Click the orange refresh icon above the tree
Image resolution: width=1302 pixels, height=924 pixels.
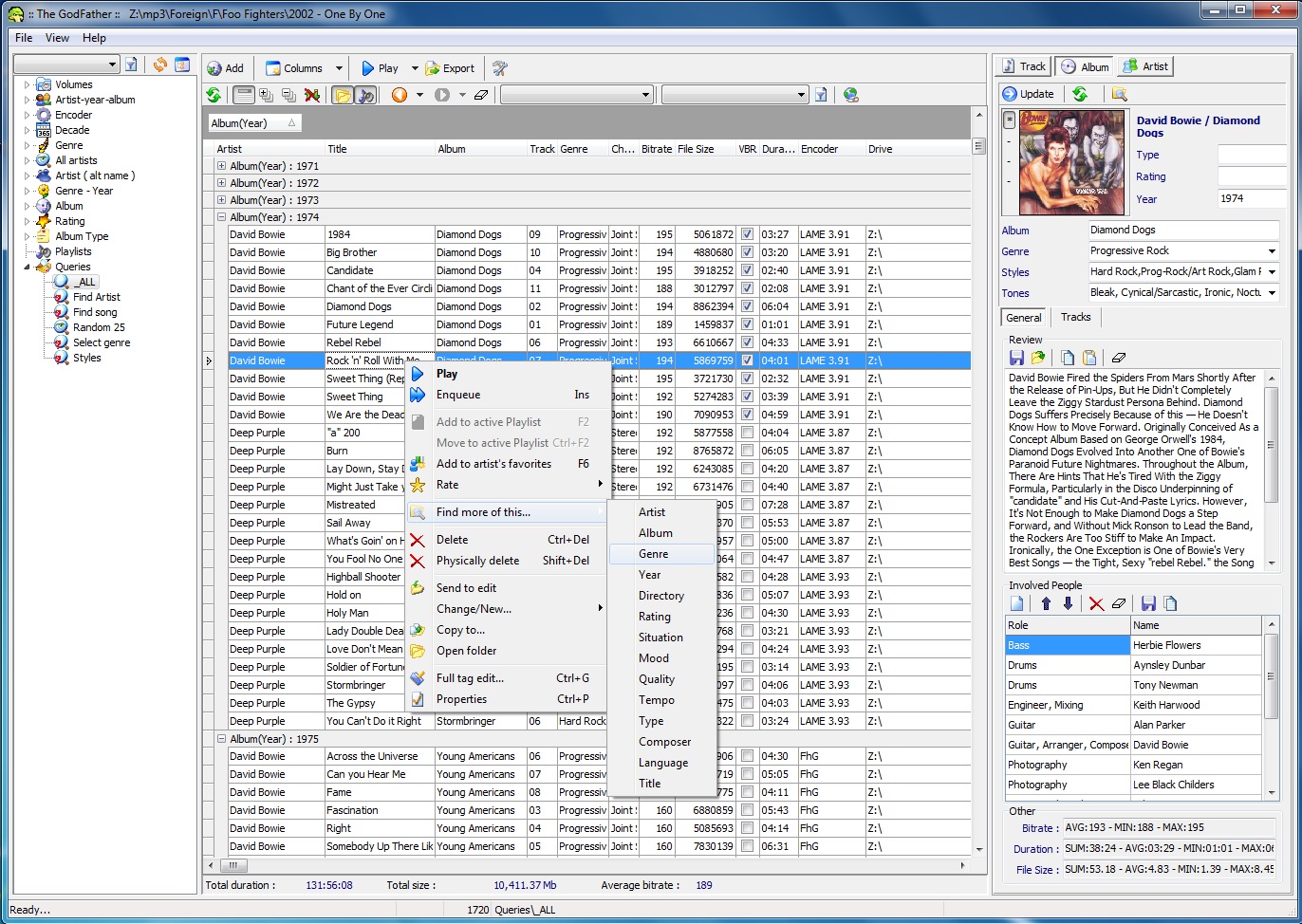click(x=159, y=65)
